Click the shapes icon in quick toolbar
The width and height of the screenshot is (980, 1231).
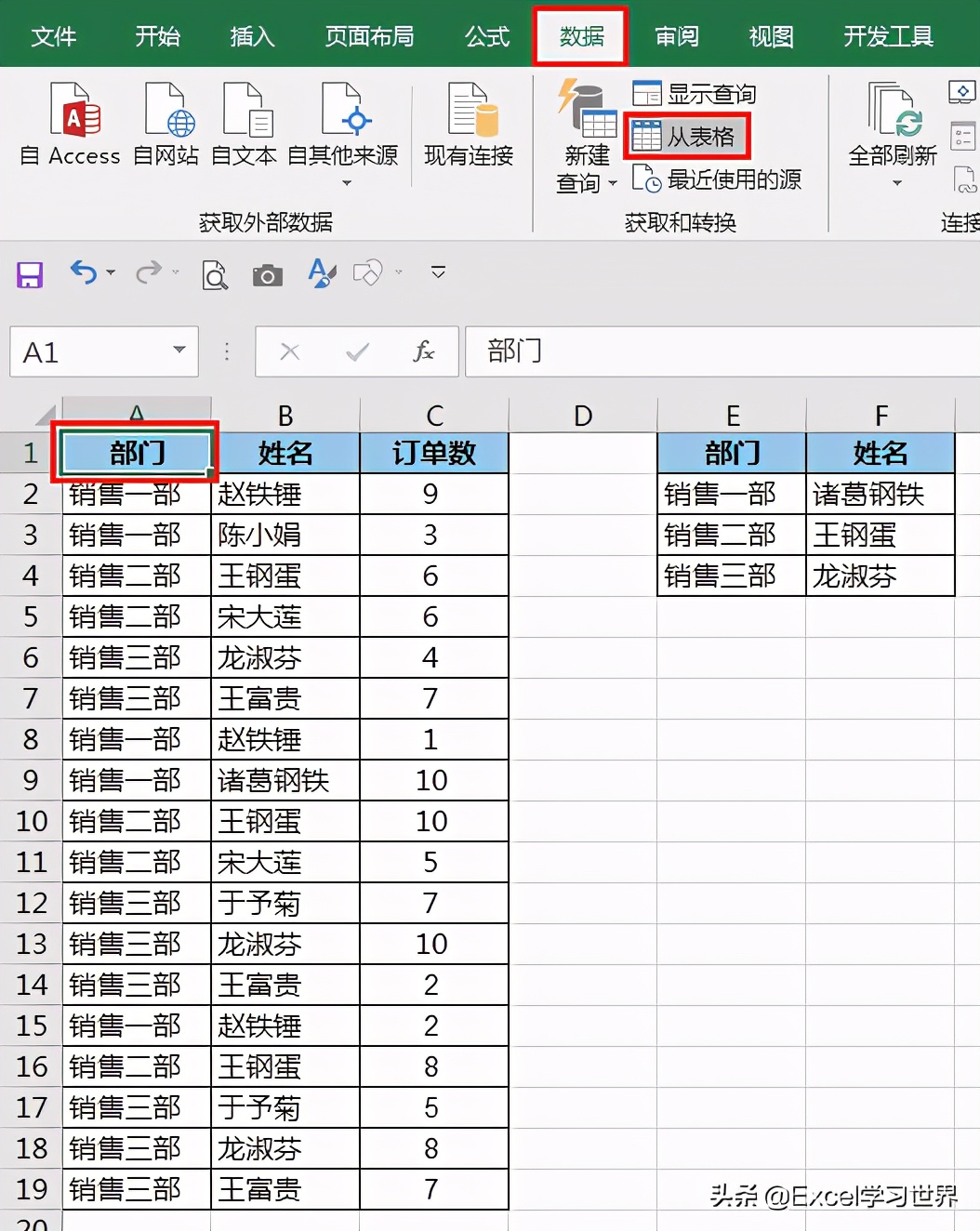click(x=367, y=272)
